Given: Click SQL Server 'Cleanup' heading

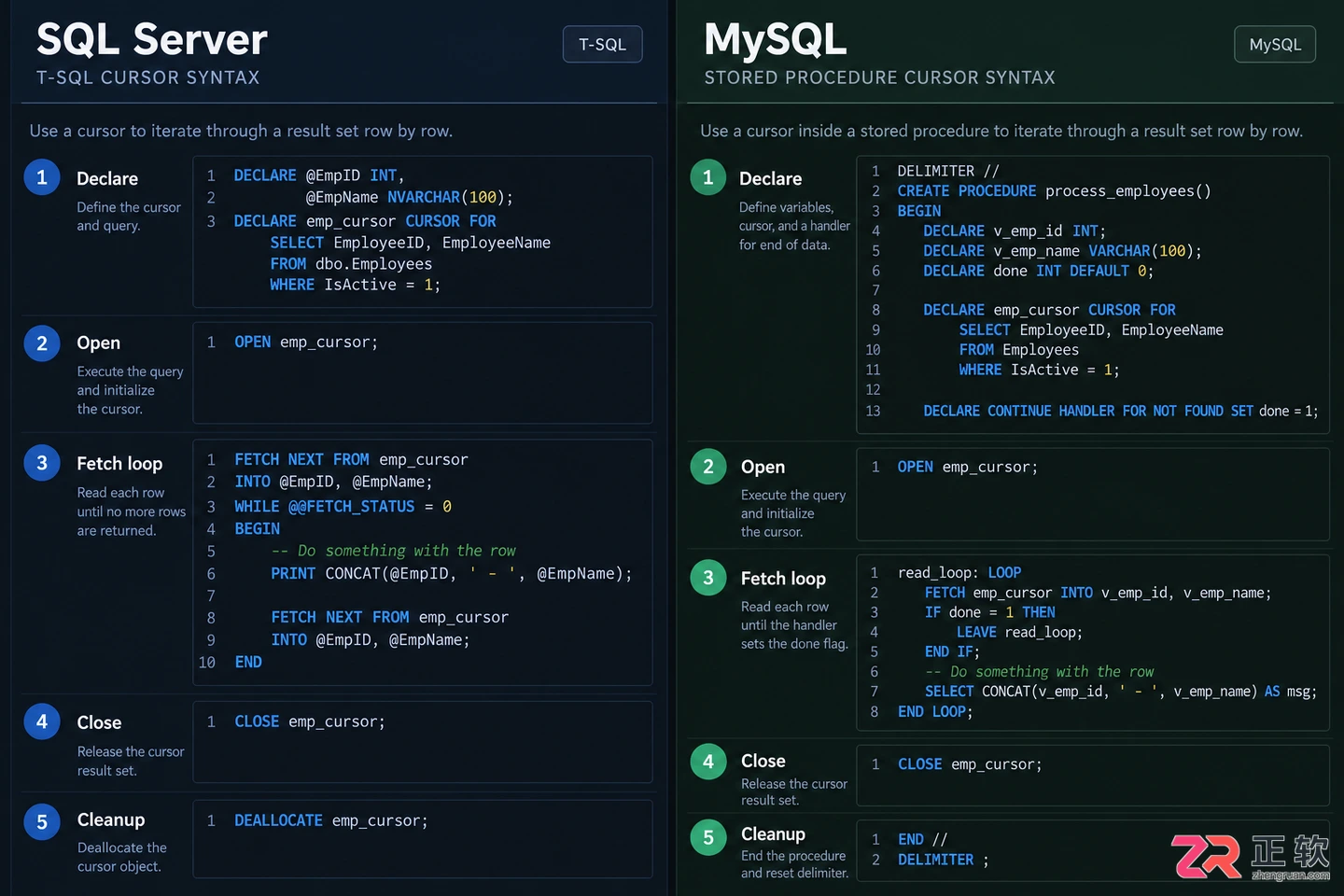Looking at the screenshot, I should tap(111, 819).
